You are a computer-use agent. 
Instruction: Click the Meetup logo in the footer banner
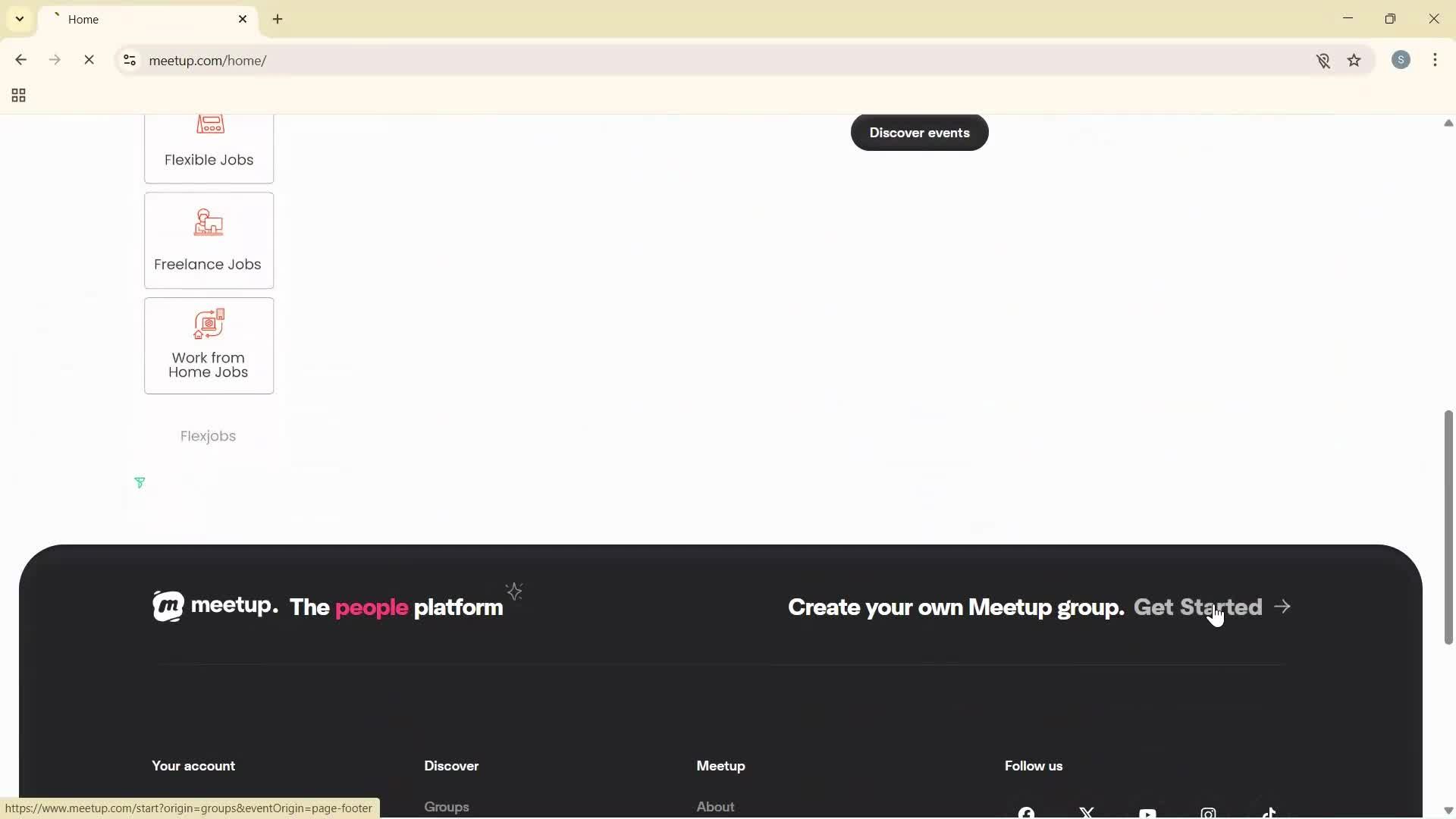click(169, 606)
